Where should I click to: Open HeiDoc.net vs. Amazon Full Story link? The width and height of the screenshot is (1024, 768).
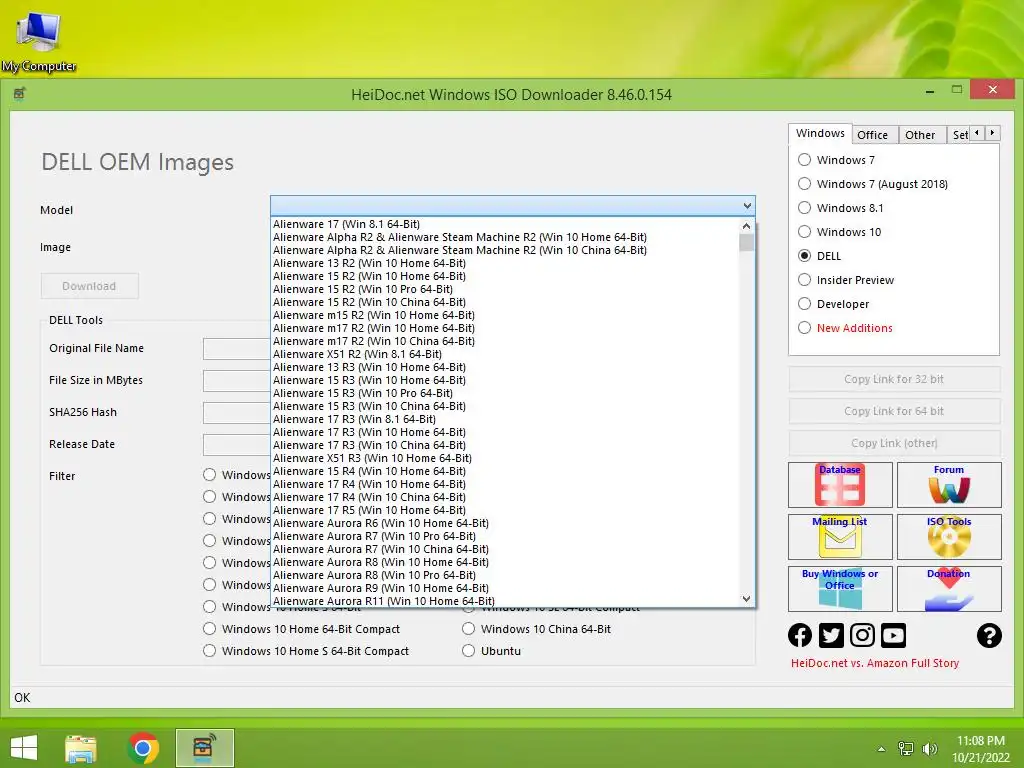pyautogui.click(x=874, y=664)
